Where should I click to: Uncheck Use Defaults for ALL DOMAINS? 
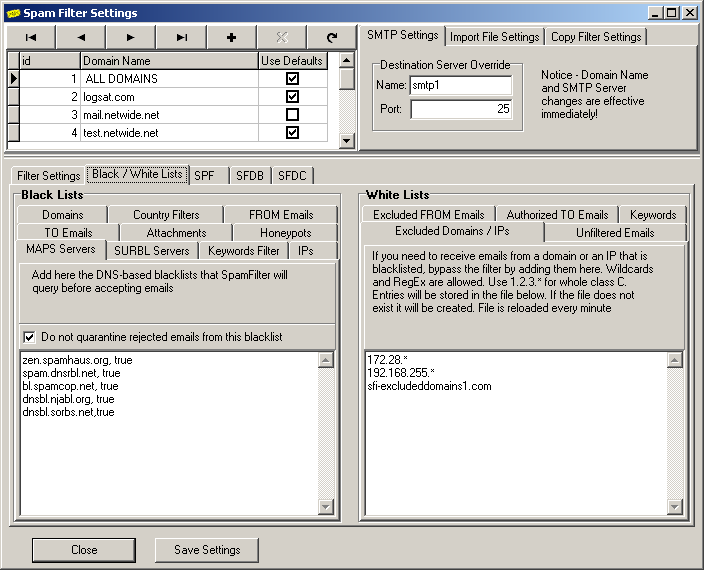[292, 78]
